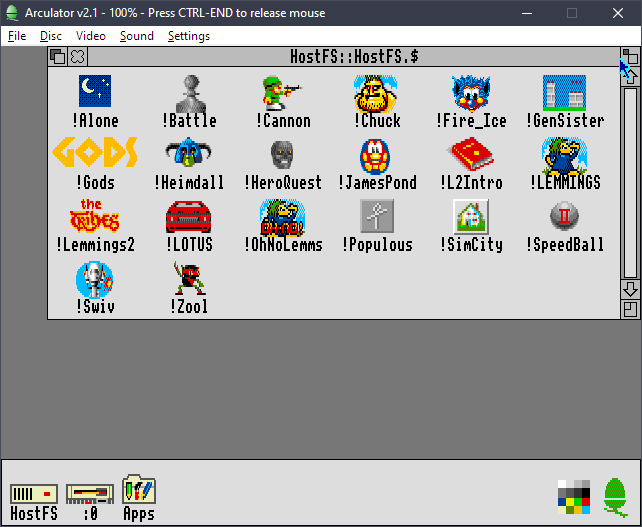Click the scroll up arrow
Screen dimensions: 642x527
click(630, 76)
